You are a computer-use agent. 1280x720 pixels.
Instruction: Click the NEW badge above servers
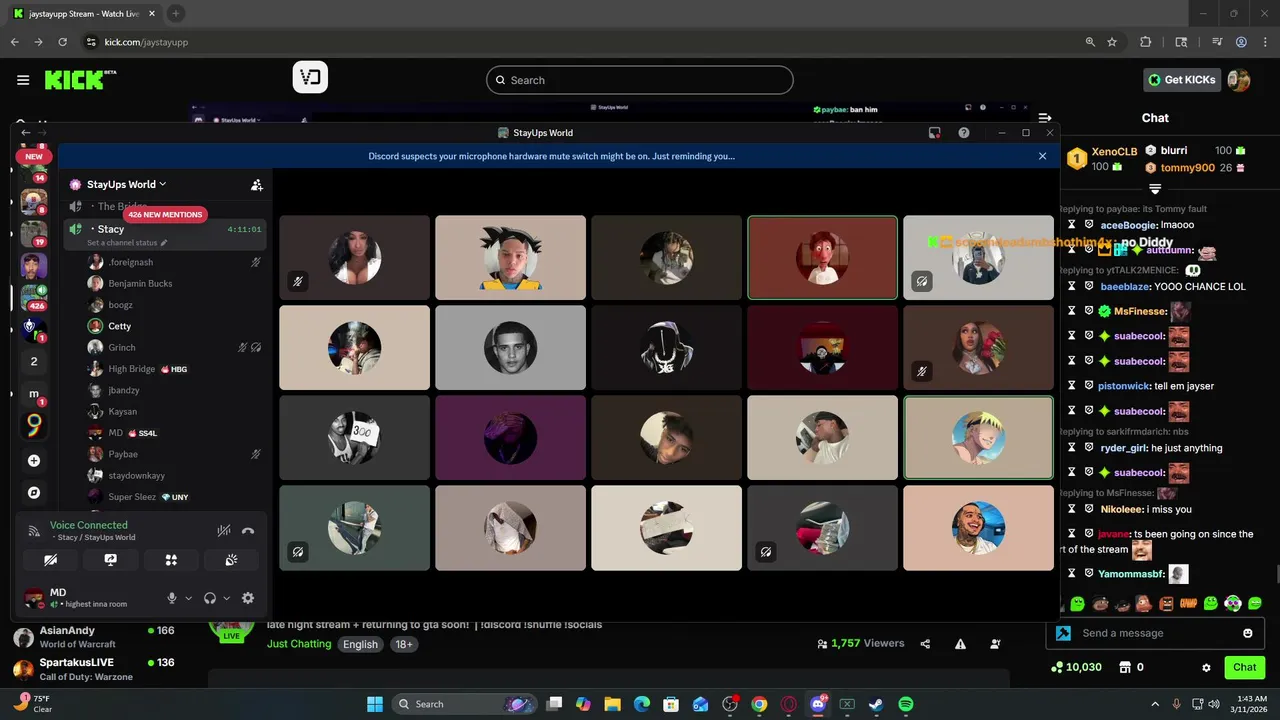pyautogui.click(x=34, y=156)
